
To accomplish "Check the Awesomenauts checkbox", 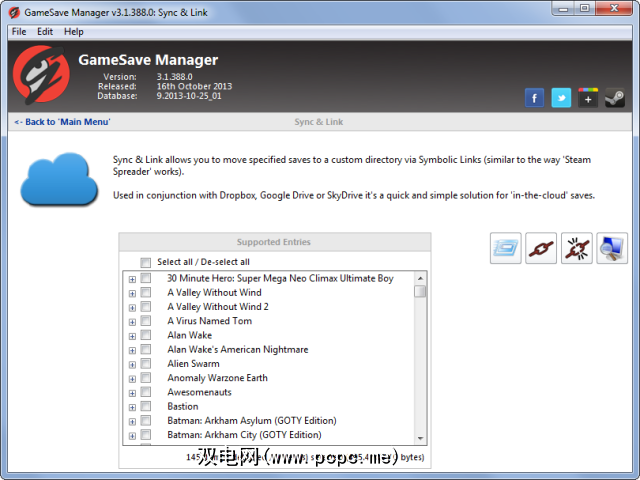I will 146,392.
